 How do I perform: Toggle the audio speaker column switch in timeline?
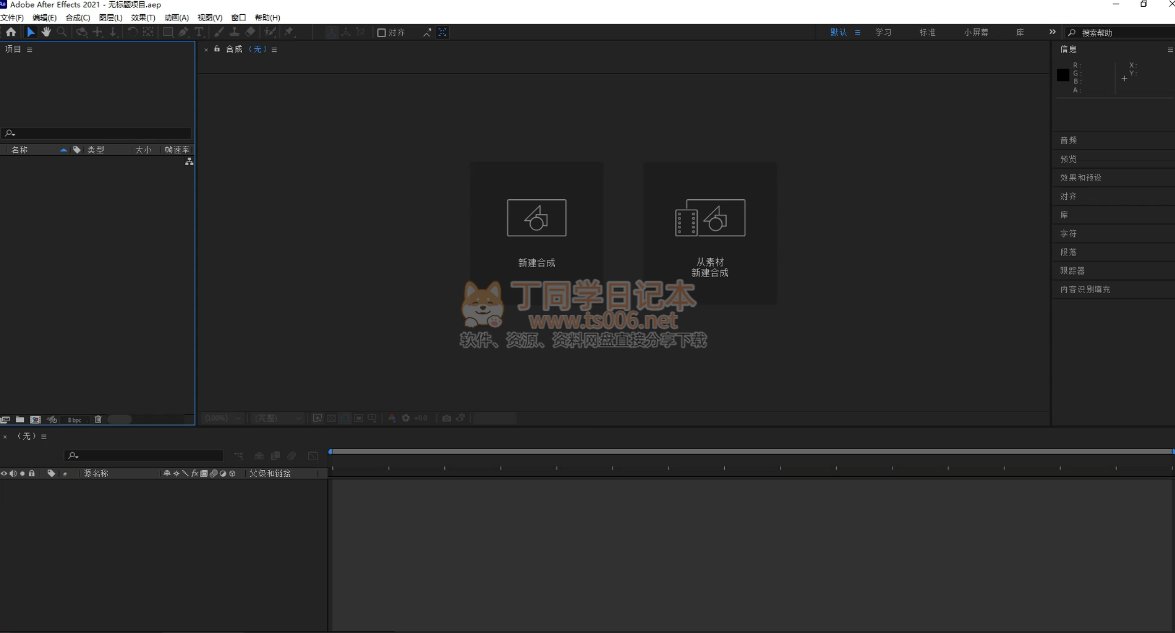13,473
